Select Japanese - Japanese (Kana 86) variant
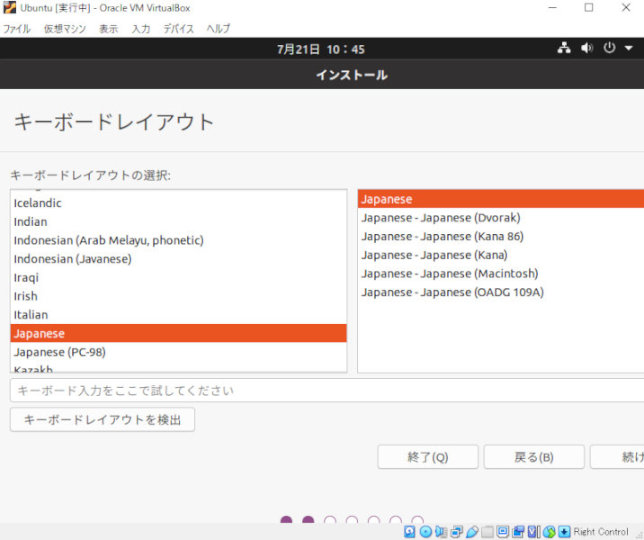 (x=501, y=236)
